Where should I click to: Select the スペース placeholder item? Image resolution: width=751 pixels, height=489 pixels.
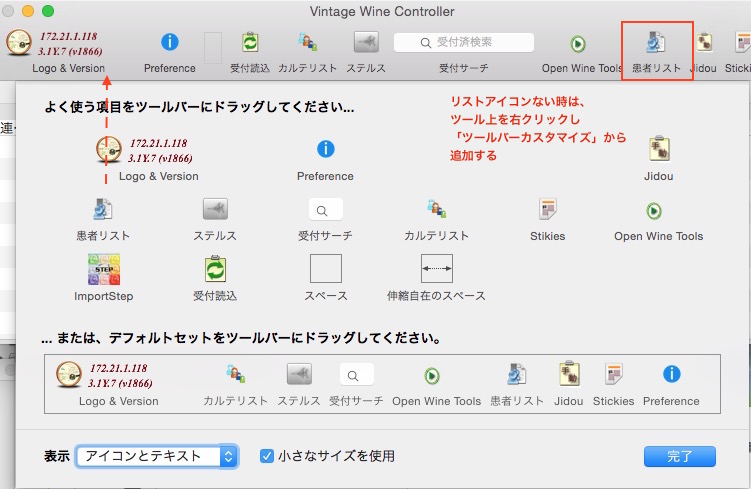click(x=325, y=269)
